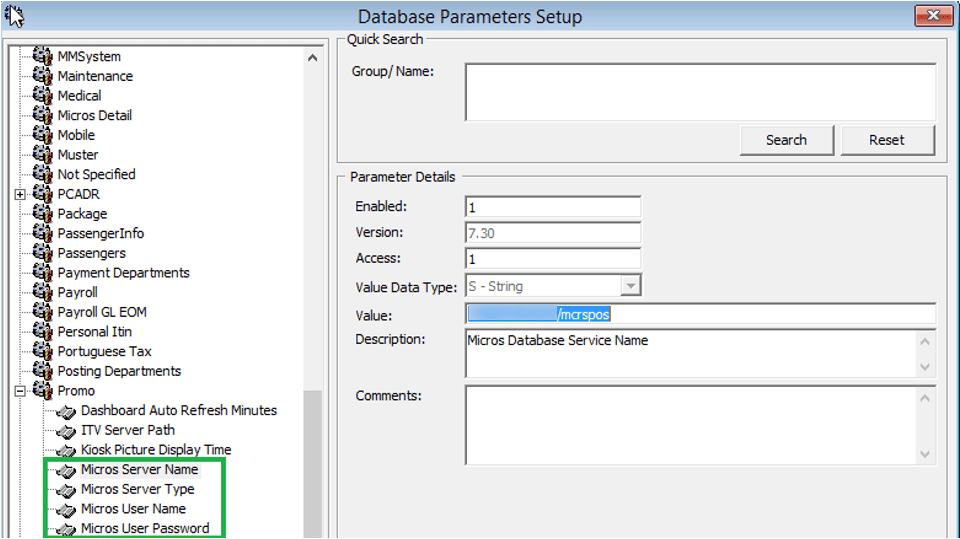Click the Mobile group icon

click(x=42, y=134)
